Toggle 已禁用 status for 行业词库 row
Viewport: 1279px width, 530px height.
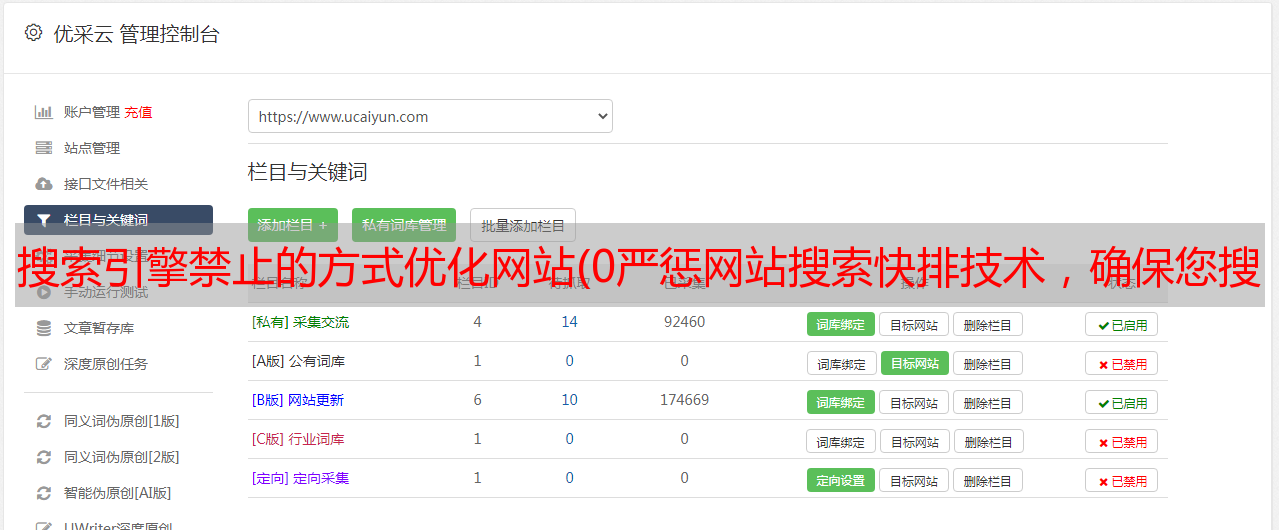tap(1122, 441)
